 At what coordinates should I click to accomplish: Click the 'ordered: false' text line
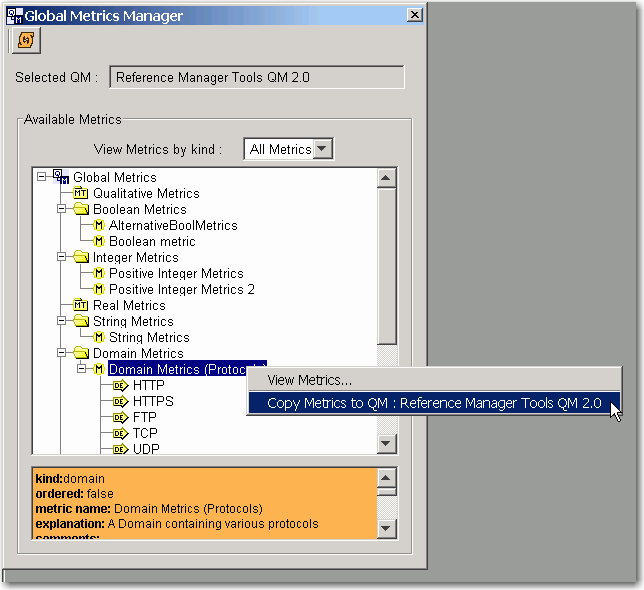pos(75,494)
